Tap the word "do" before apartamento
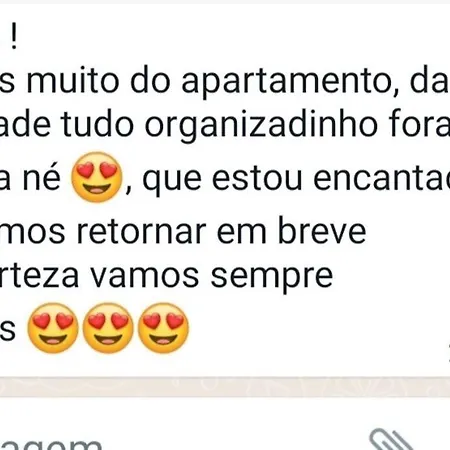450x450 pixels. point(150,81)
